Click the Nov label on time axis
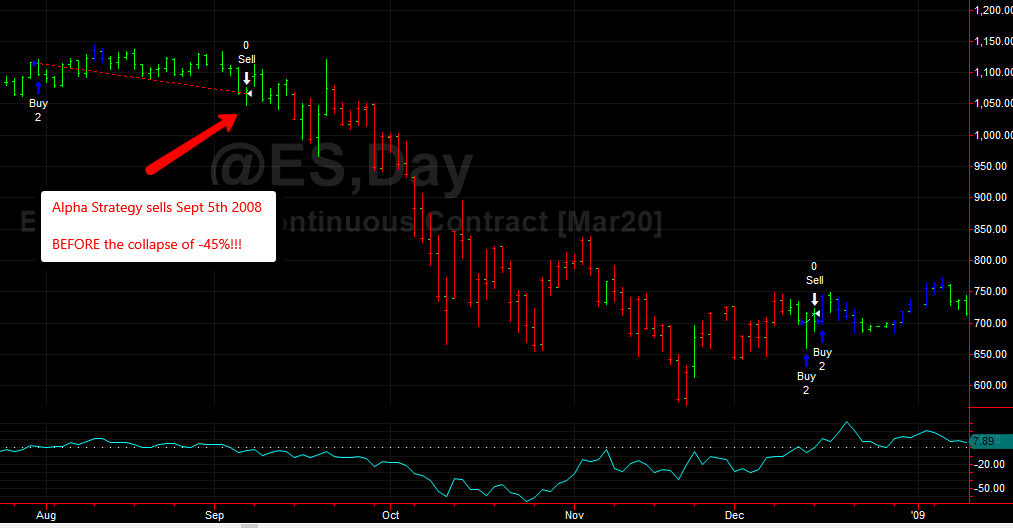 click(574, 515)
